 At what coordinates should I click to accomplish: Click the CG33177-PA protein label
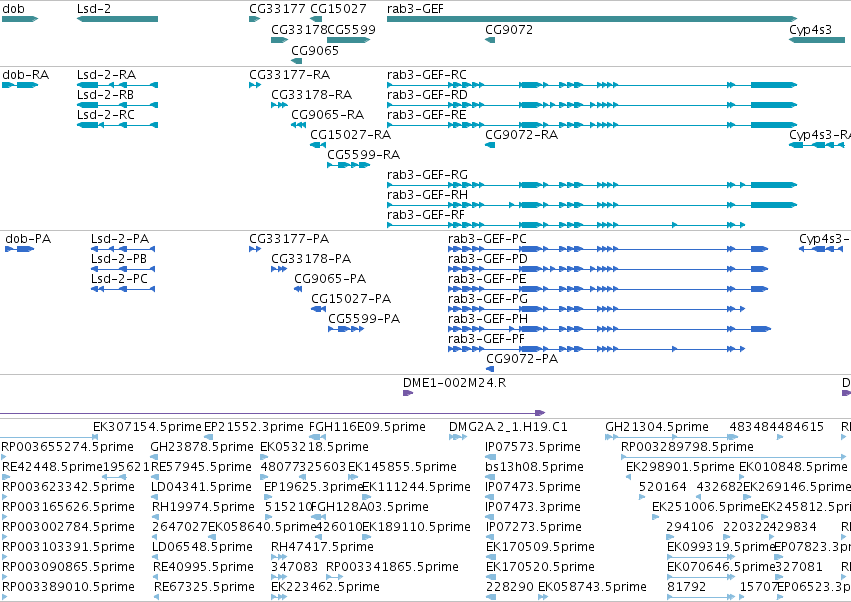tap(289, 238)
